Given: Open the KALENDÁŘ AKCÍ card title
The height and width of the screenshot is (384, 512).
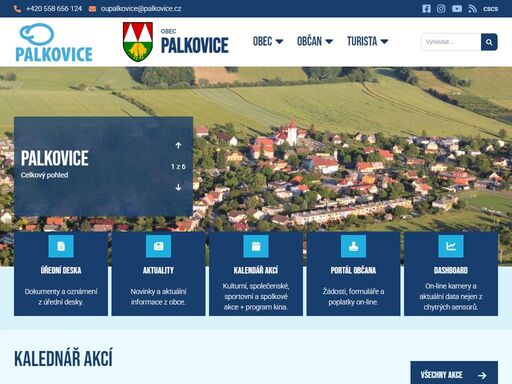Looking at the screenshot, I should (x=256, y=270).
